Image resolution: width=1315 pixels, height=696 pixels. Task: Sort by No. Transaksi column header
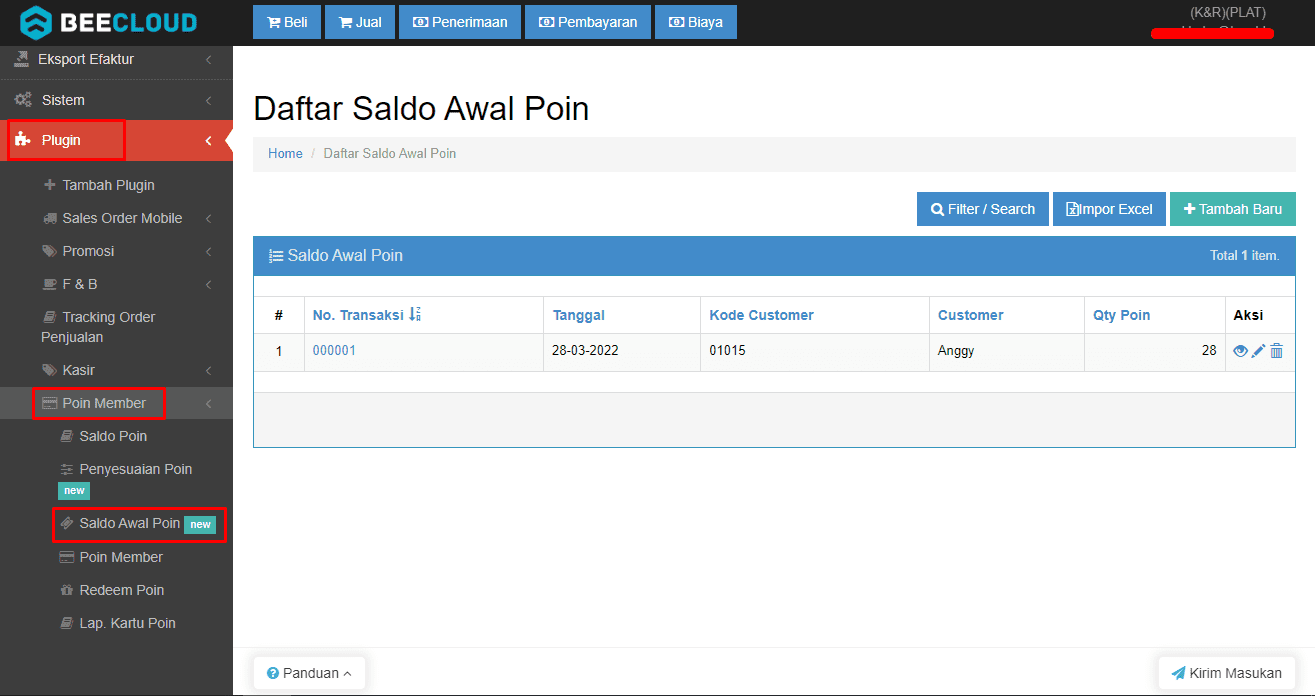click(366, 315)
